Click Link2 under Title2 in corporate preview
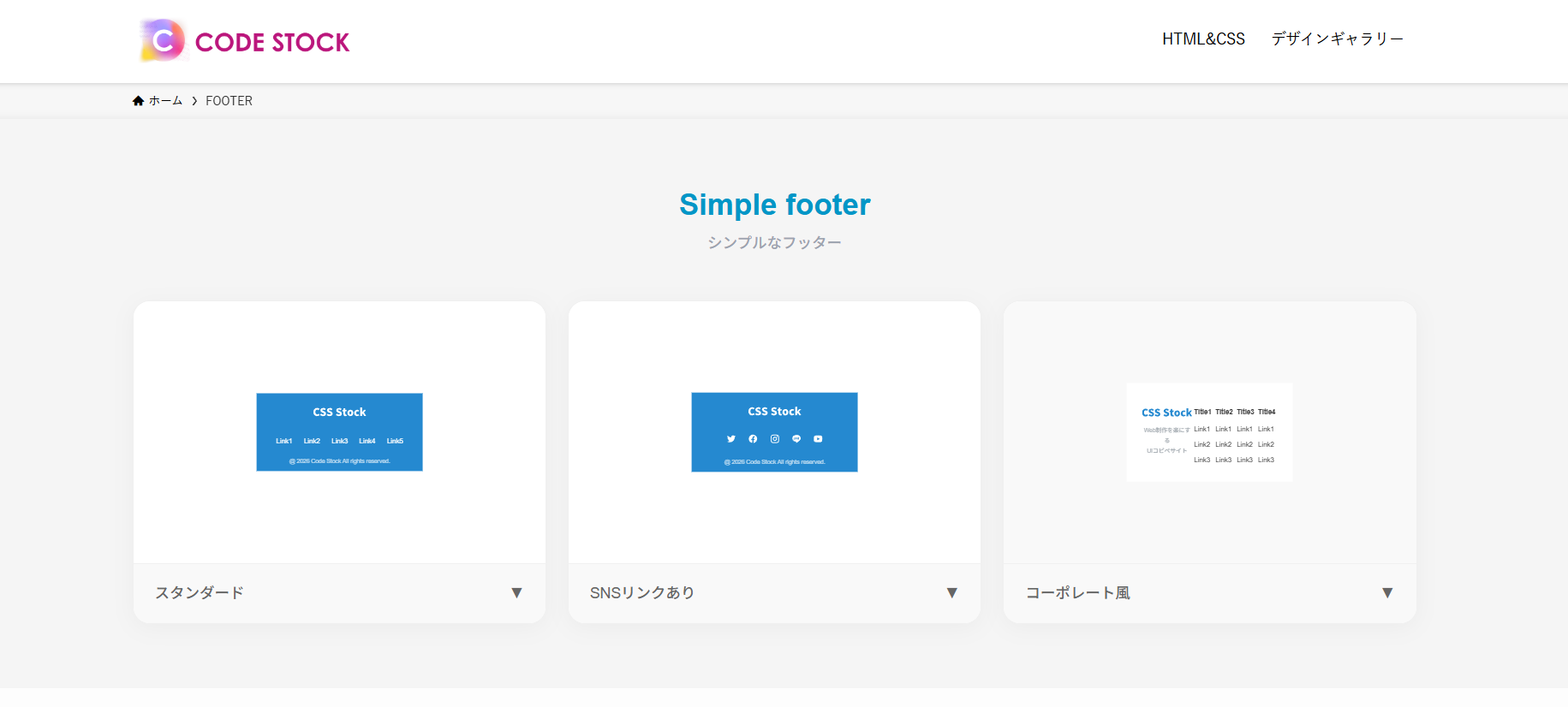 pyautogui.click(x=1224, y=444)
